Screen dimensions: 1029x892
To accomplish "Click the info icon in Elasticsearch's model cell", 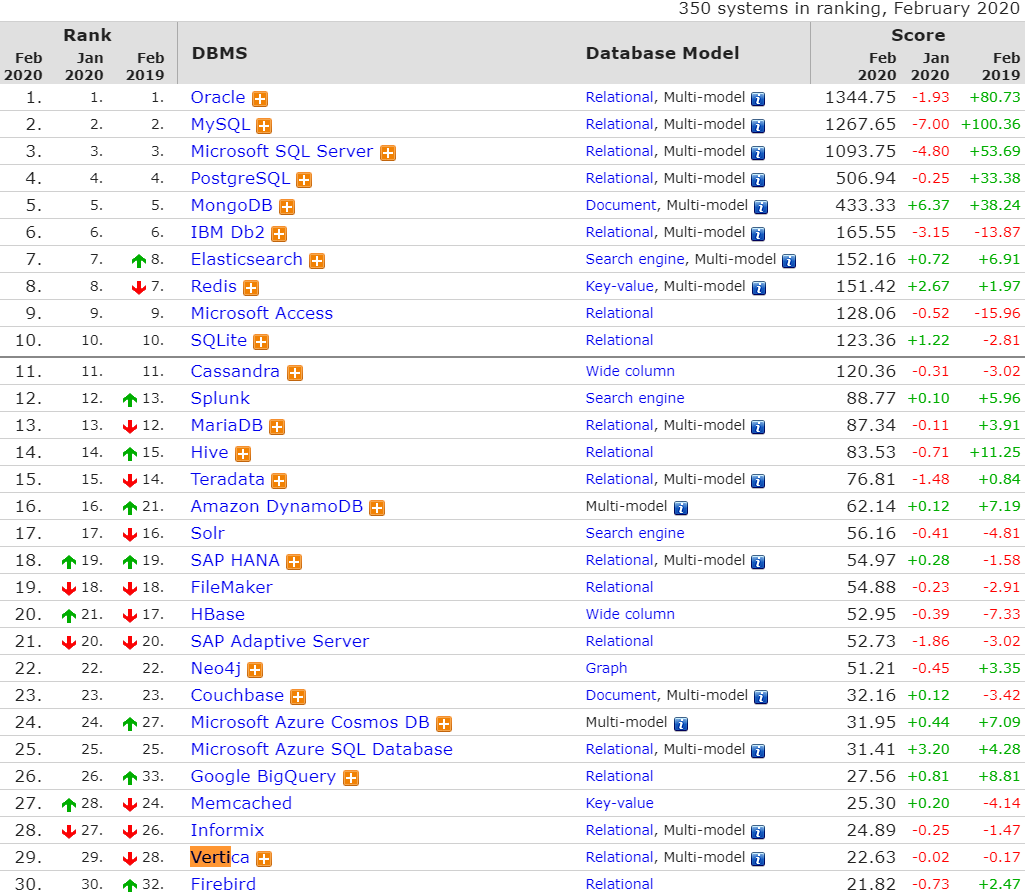I will click(x=789, y=261).
